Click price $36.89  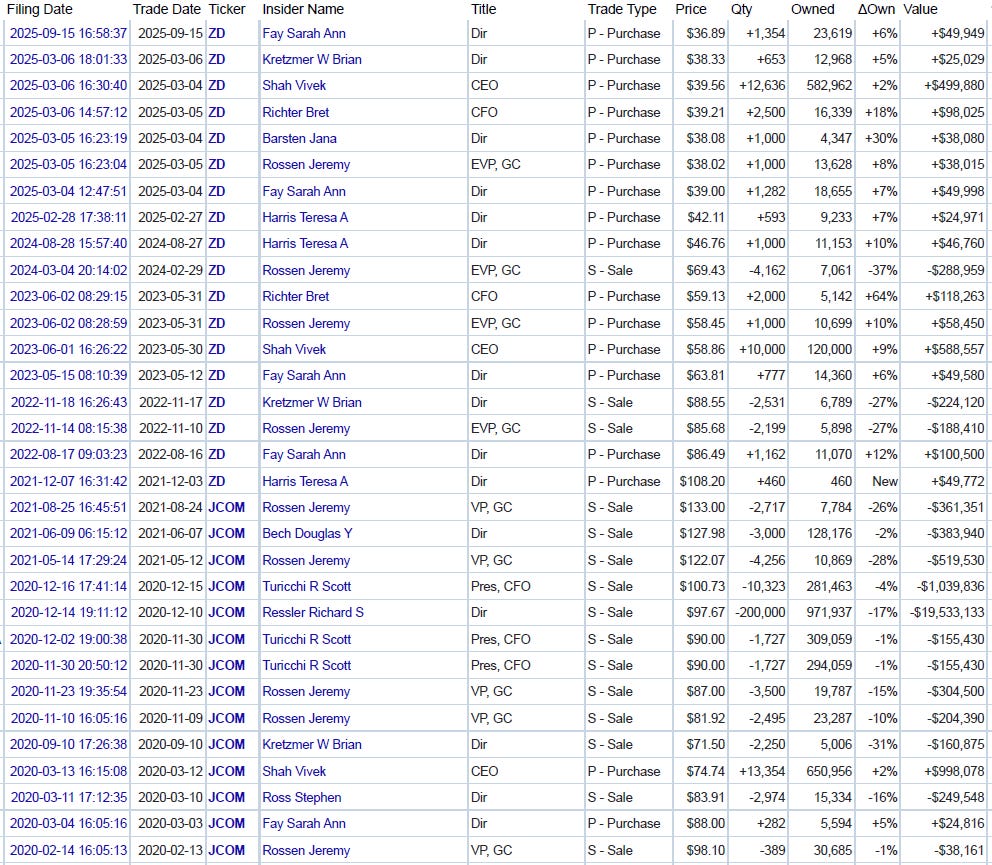click(706, 33)
